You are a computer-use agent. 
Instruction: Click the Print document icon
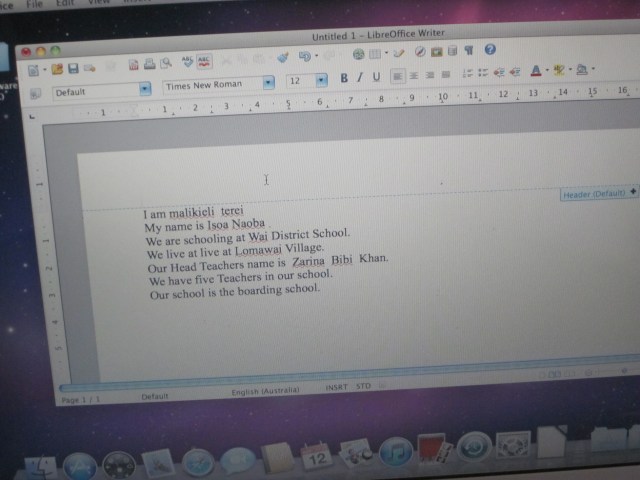(x=149, y=64)
